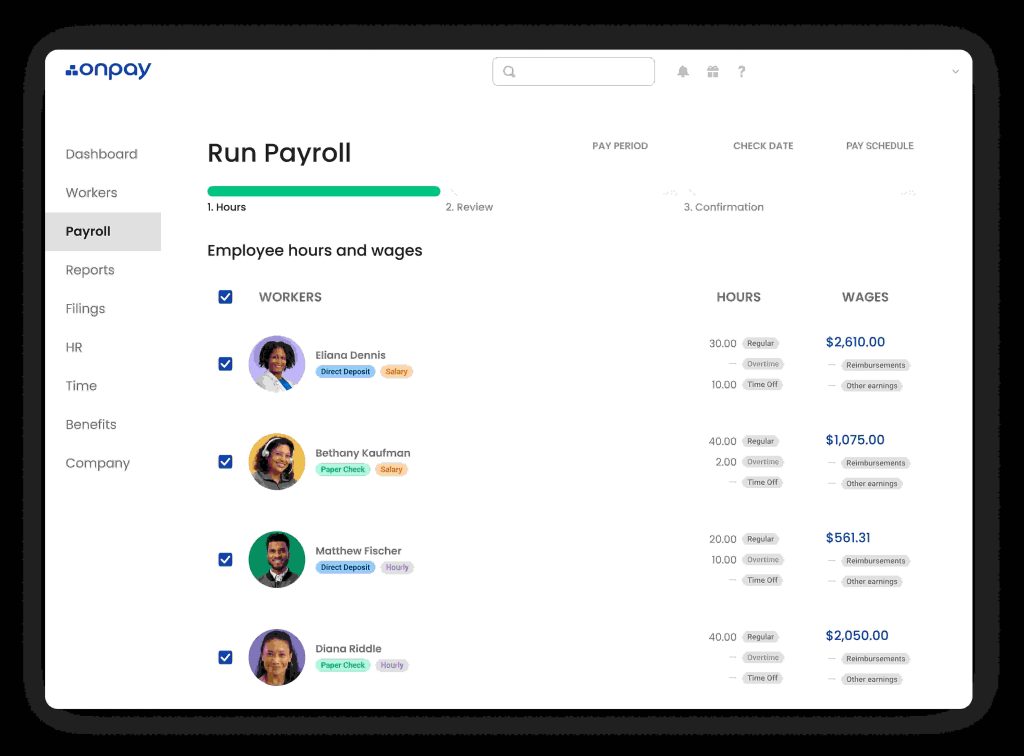Click Matthew Fischer Hourly tag
Image resolution: width=1024 pixels, height=756 pixels.
coord(397,567)
